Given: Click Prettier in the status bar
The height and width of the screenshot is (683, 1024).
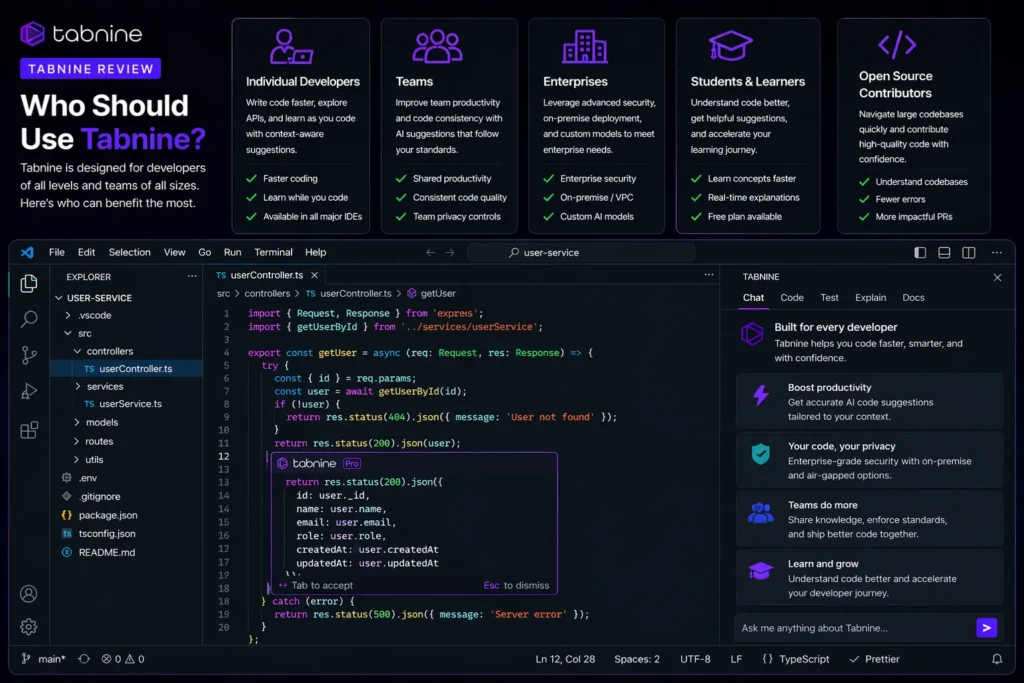Looking at the screenshot, I should click(874, 659).
